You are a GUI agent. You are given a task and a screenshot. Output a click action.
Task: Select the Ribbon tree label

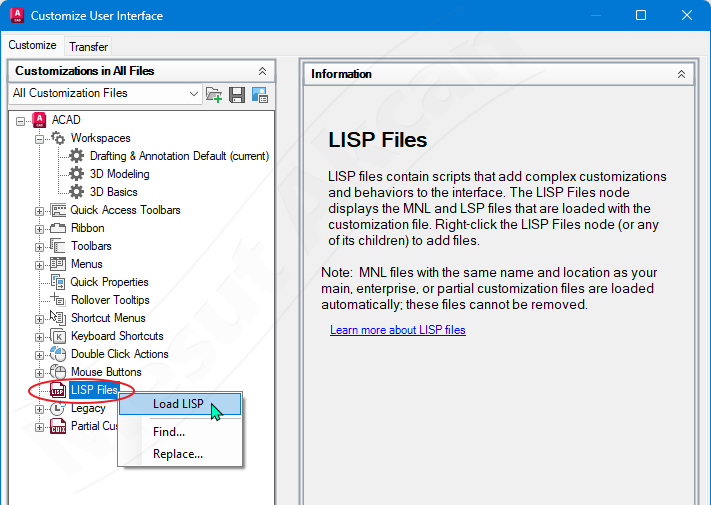point(88,228)
